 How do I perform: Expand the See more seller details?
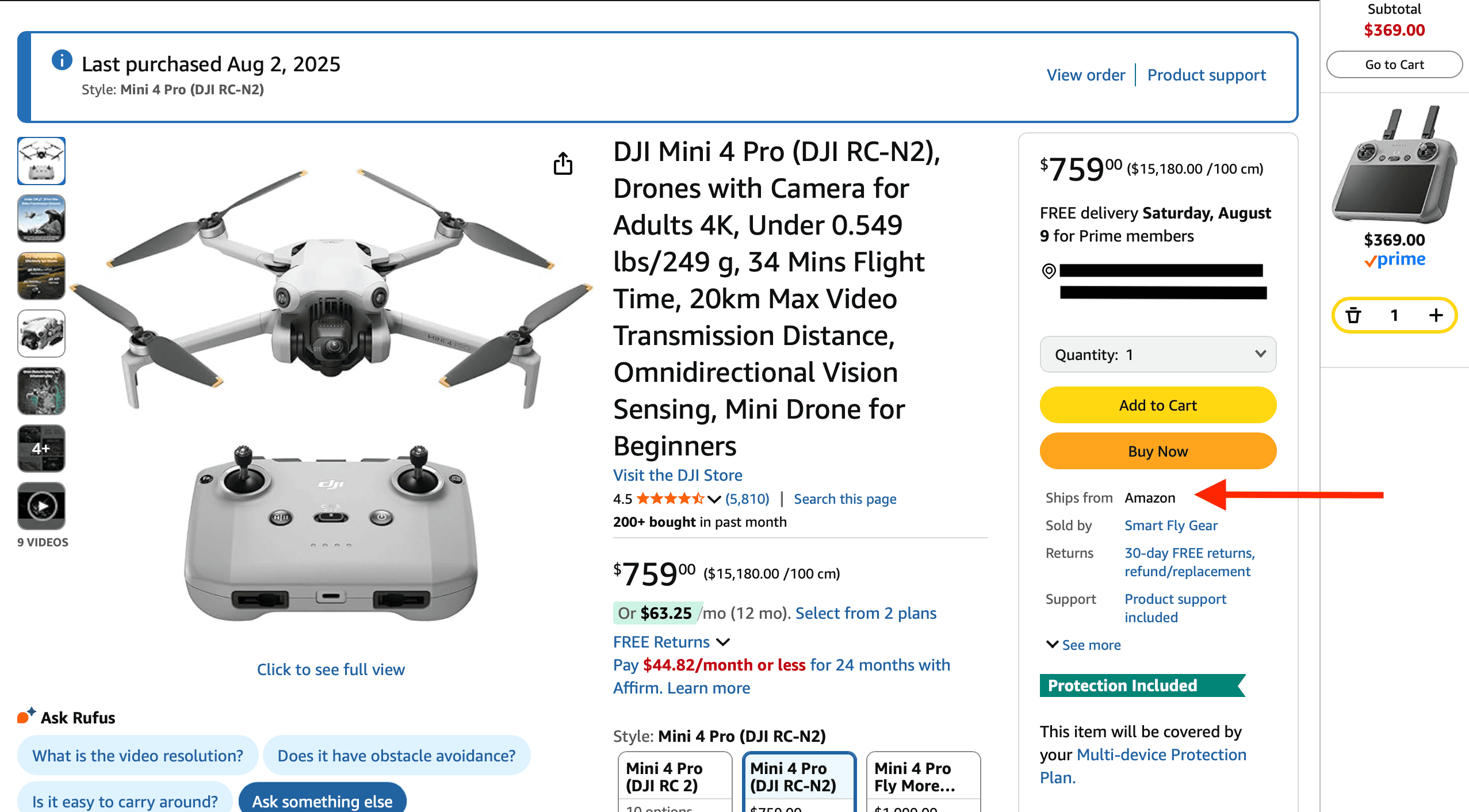point(1084,645)
